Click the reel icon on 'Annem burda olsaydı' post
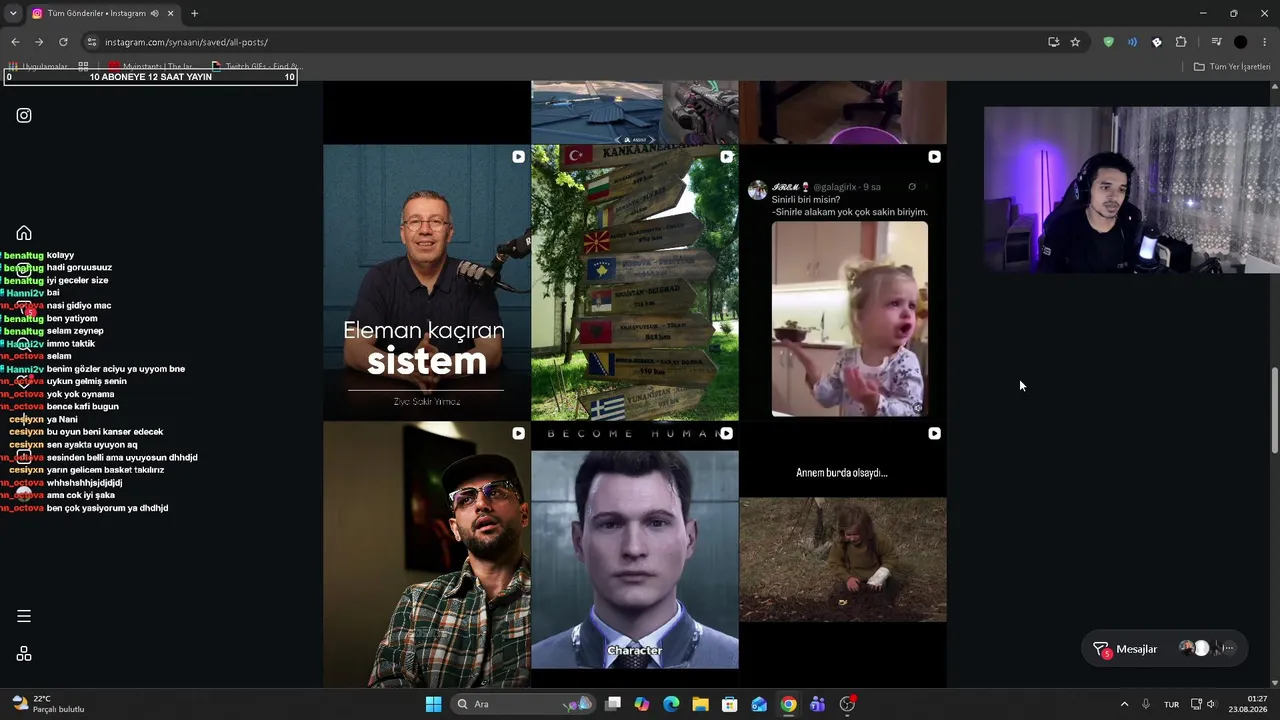This screenshot has height=720, width=1280. coord(934,434)
